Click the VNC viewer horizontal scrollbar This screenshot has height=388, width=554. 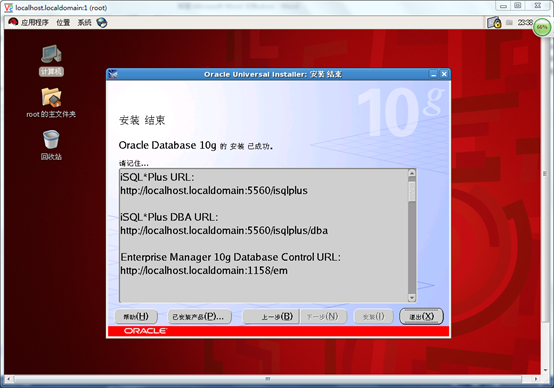click(268, 379)
